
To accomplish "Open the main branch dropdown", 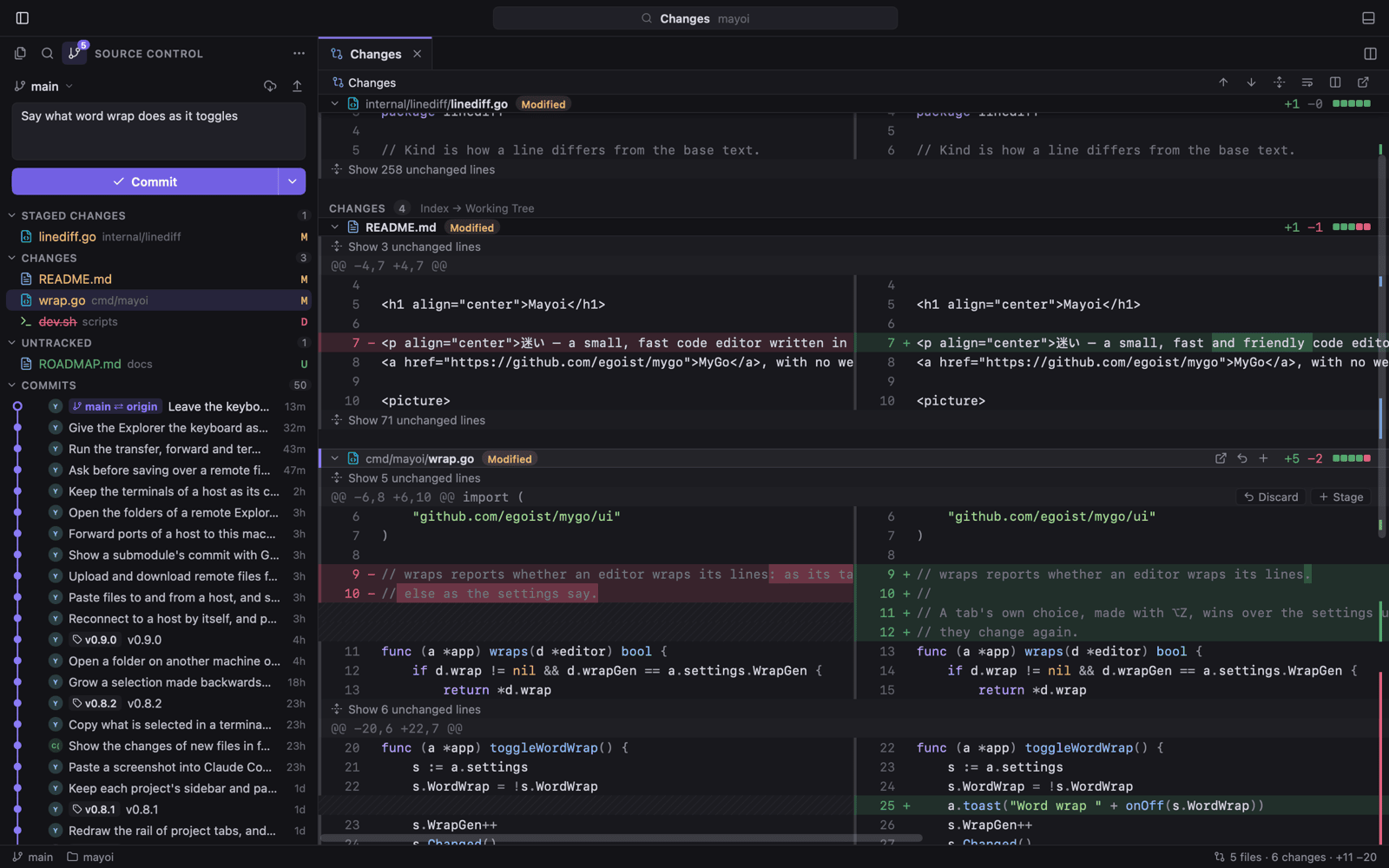I will [44, 86].
